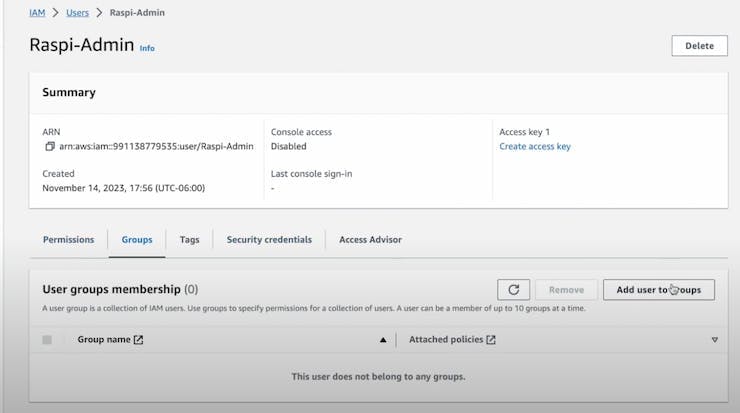740x413 pixels.
Task: Go to Users in the breadcrumb
Action: (77, 13)
